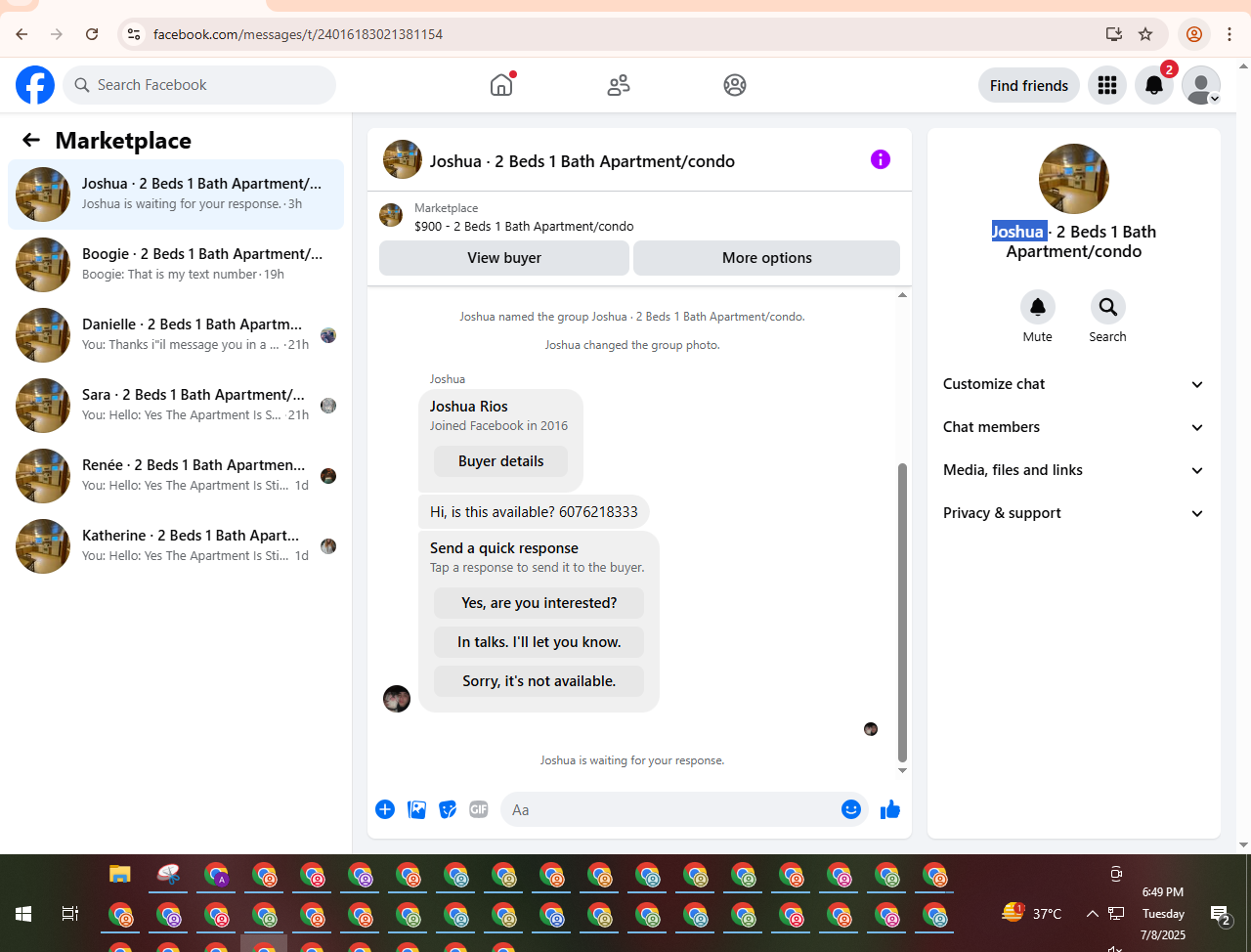Image resolution: width=1251 pixels, height=952 pixels.
Task: Send 'Yes, are you interested?' quick response
Action: tap(539, 603)
